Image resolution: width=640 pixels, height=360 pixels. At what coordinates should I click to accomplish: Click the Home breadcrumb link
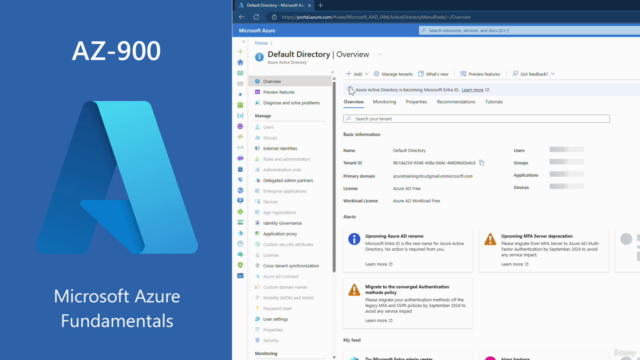pyautogui.click(x=261, y=43)
